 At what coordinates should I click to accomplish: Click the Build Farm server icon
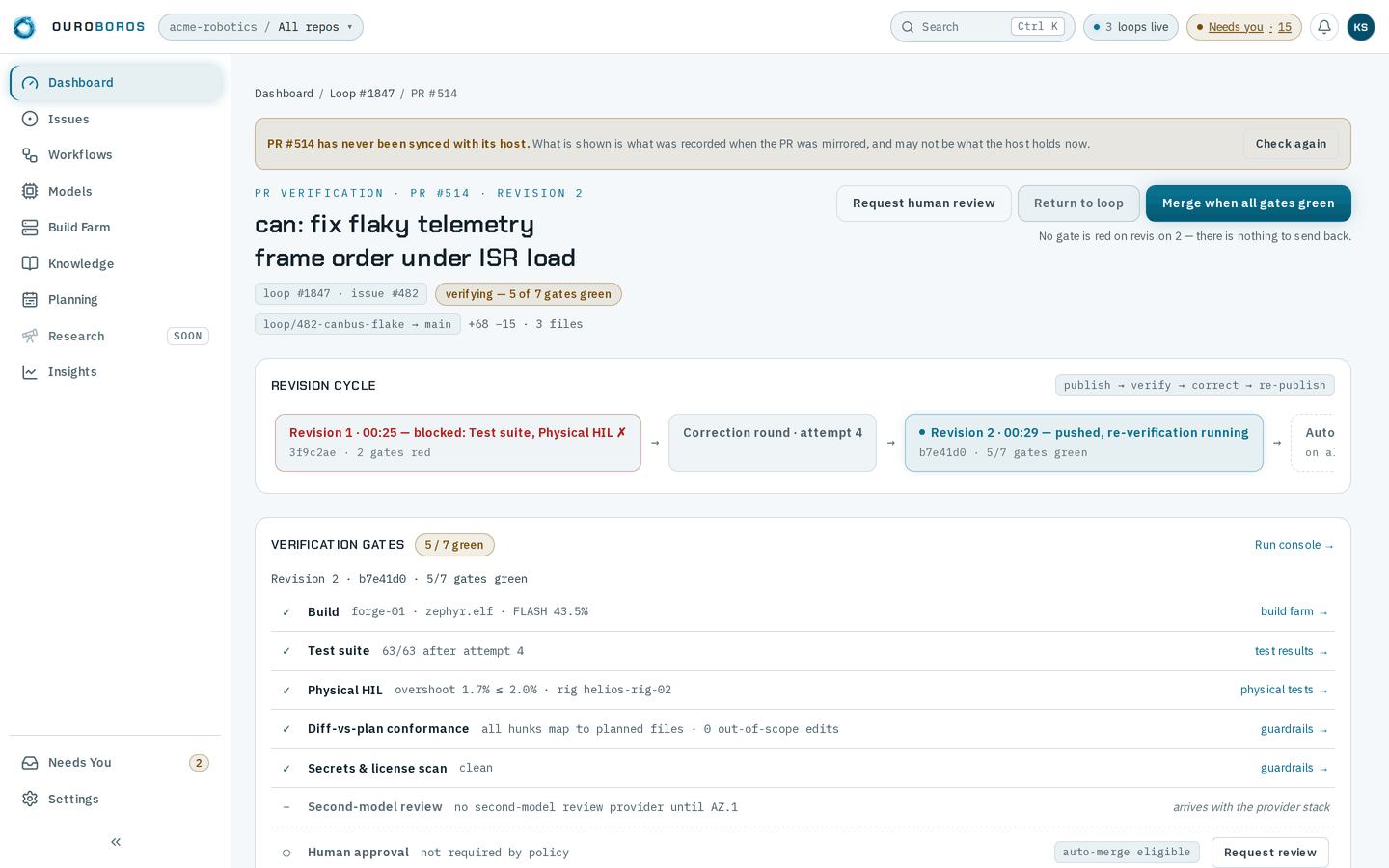tap(30, 228)
